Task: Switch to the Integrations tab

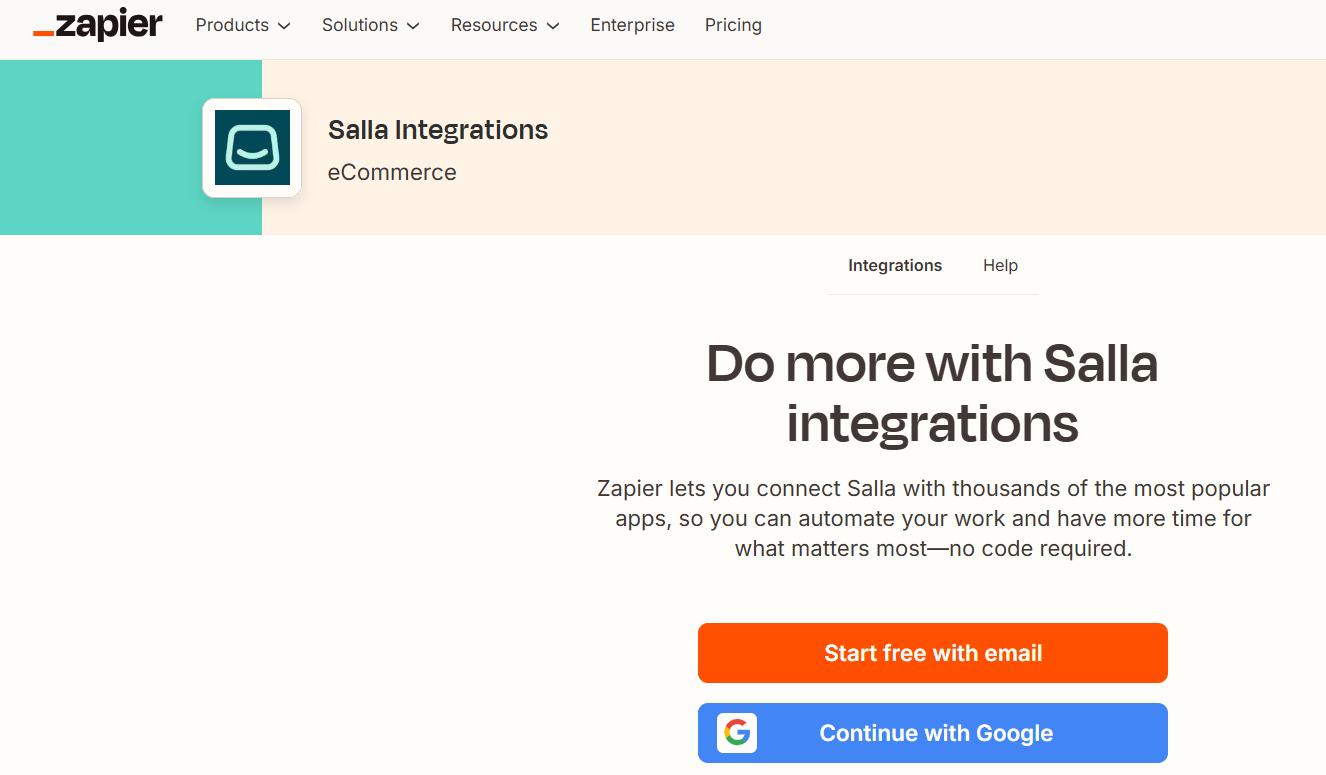Action: (895, 265)
